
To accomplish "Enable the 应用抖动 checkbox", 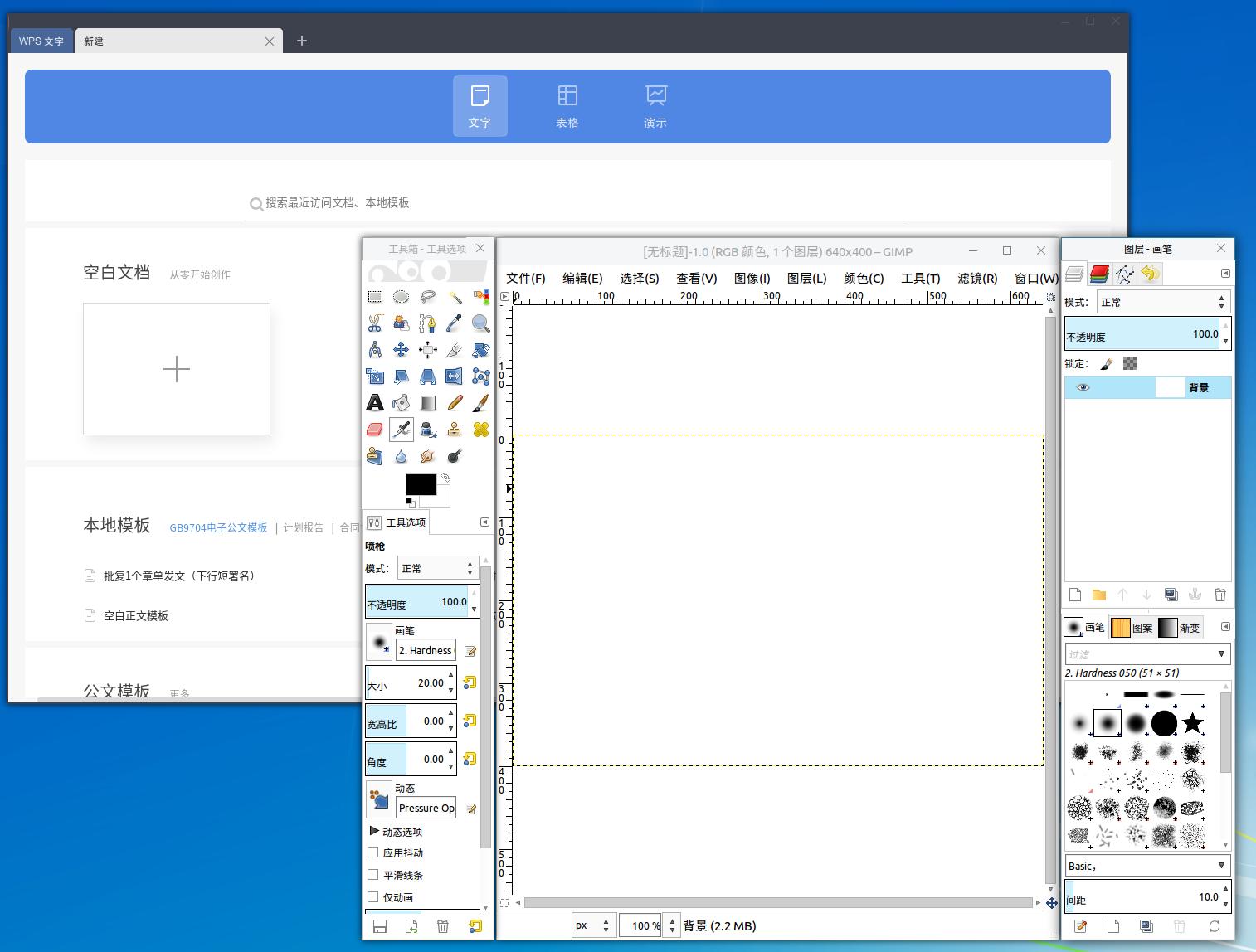I will tap(373, 852).
